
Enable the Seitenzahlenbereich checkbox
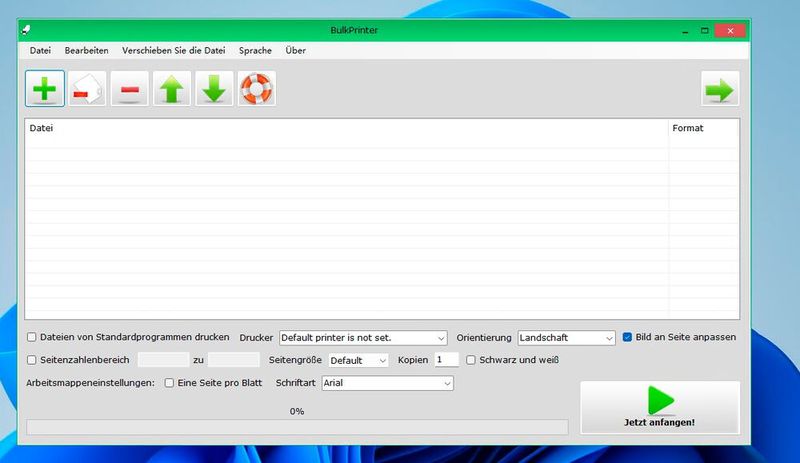coord(32,360)
